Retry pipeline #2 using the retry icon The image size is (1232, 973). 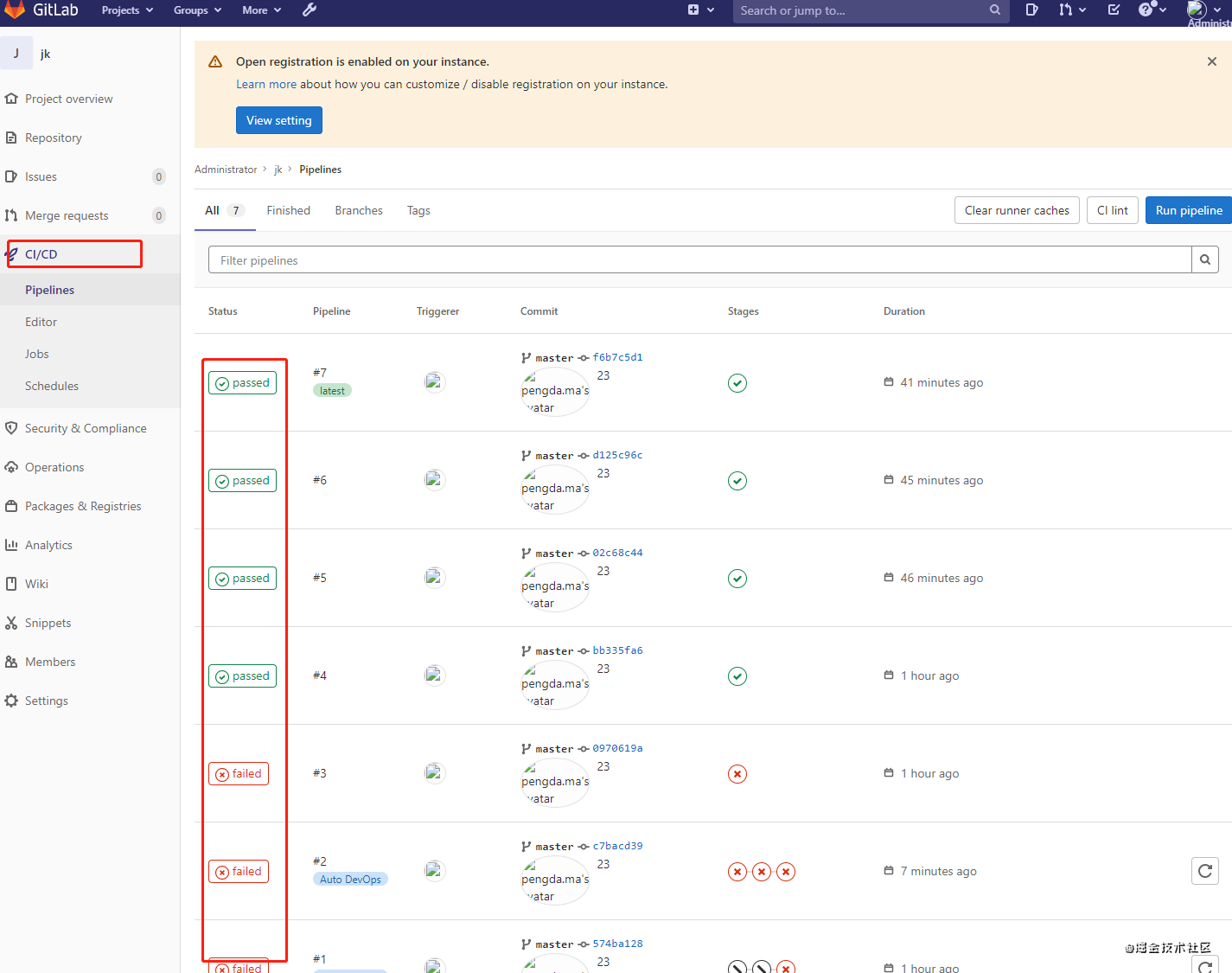[1204, 871]
